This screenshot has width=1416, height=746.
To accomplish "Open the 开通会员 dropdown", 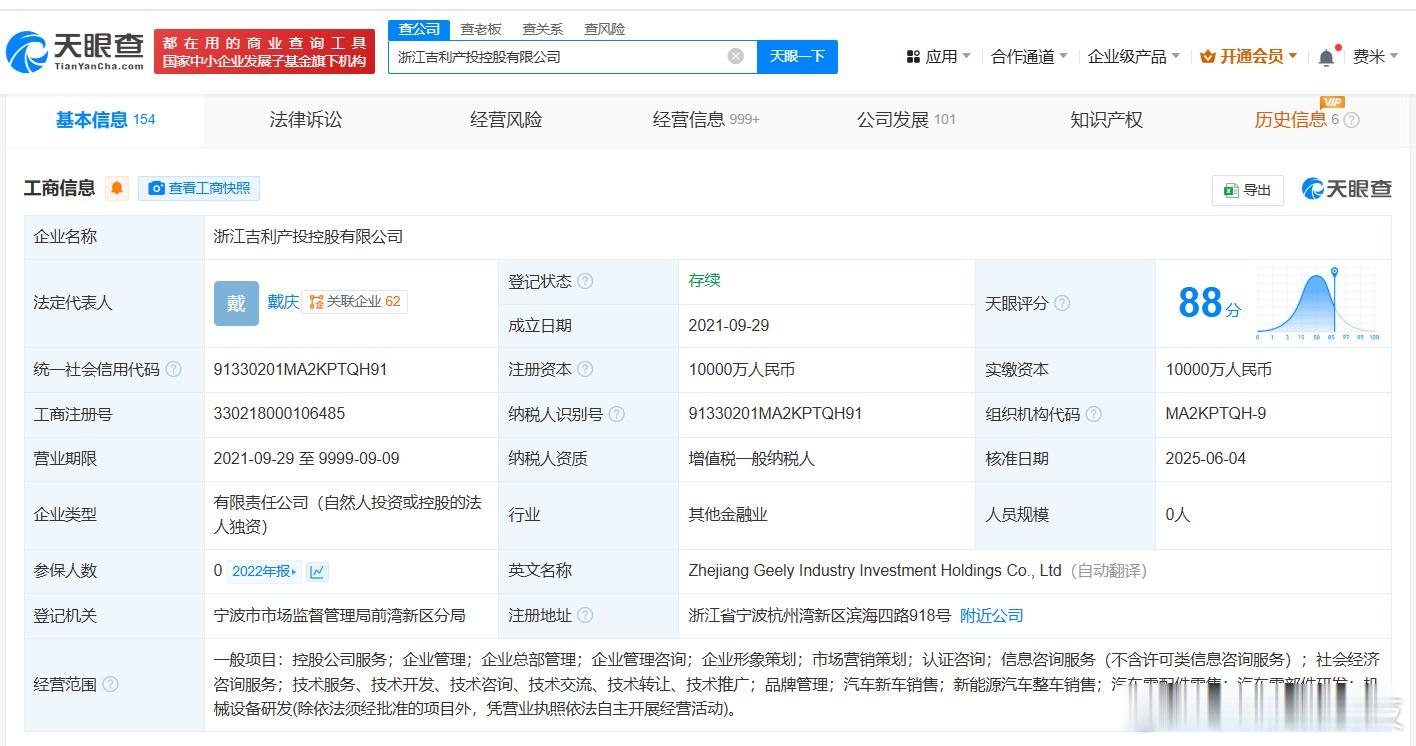I will tap(1249, 57).
